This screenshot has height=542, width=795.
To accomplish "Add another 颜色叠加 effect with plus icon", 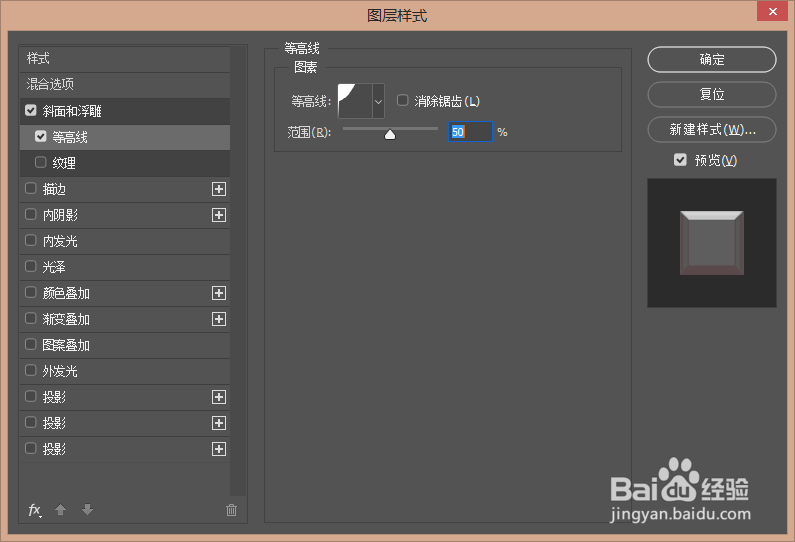I will coord(219,293).
